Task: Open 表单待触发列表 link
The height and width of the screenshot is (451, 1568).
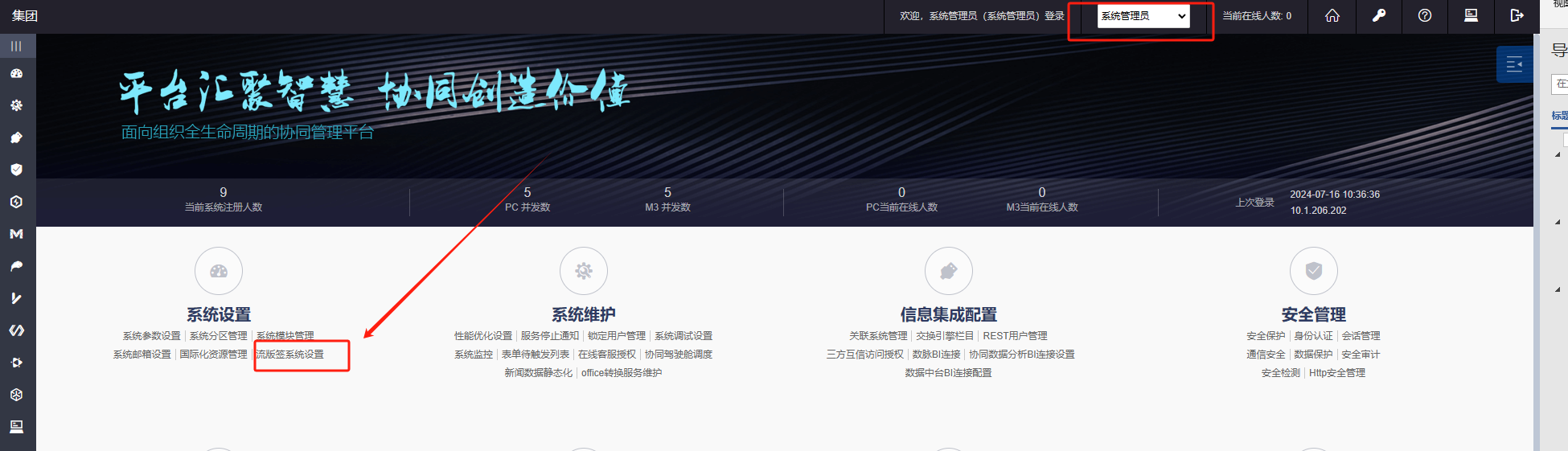Action: tap(536, 355)
